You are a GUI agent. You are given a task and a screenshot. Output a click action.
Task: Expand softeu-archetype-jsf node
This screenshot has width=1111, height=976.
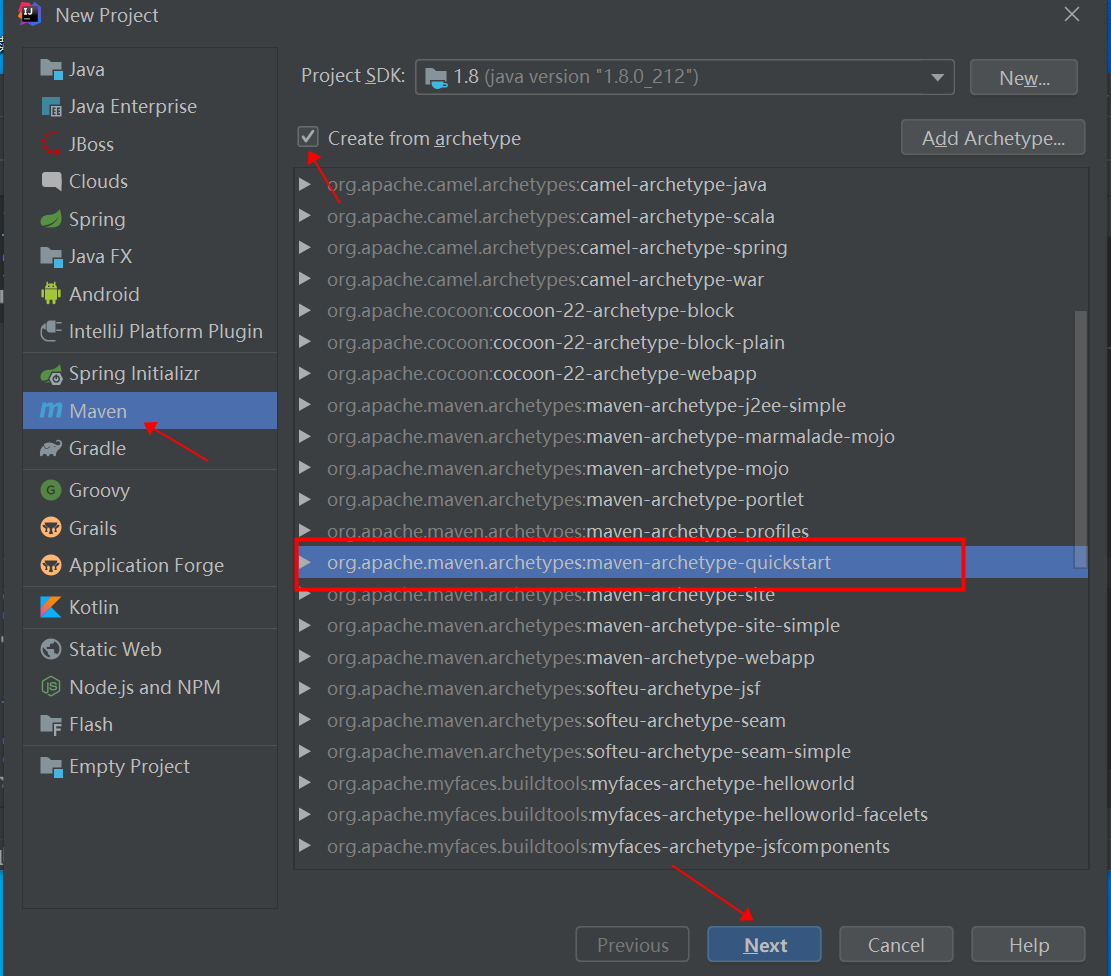pos(305,688)
